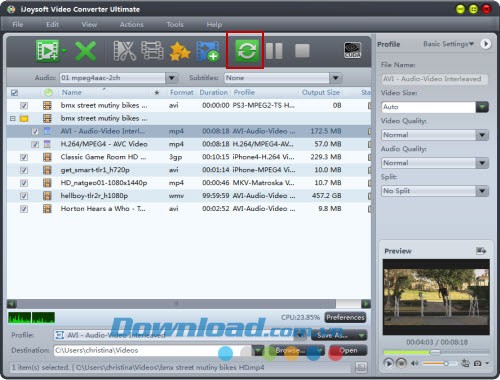This screenshot has width=500, height=380.
Task: Click the Add File toolbar icon
Action: click(48, 51)
